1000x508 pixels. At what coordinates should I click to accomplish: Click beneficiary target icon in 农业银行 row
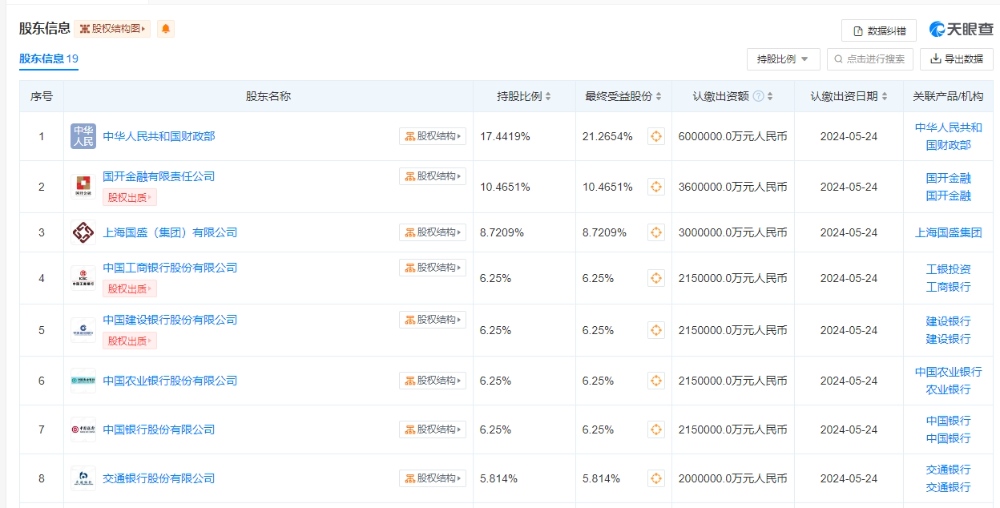(x=656, y=381)
